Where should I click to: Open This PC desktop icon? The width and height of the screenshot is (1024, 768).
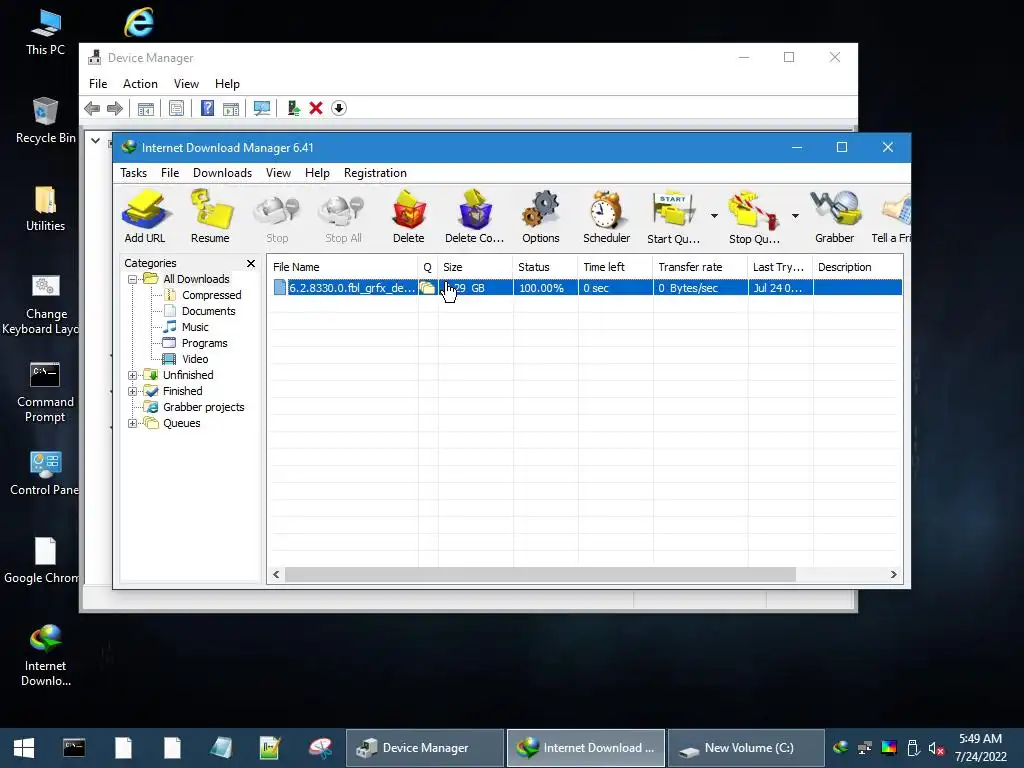[x=45, y=32]
